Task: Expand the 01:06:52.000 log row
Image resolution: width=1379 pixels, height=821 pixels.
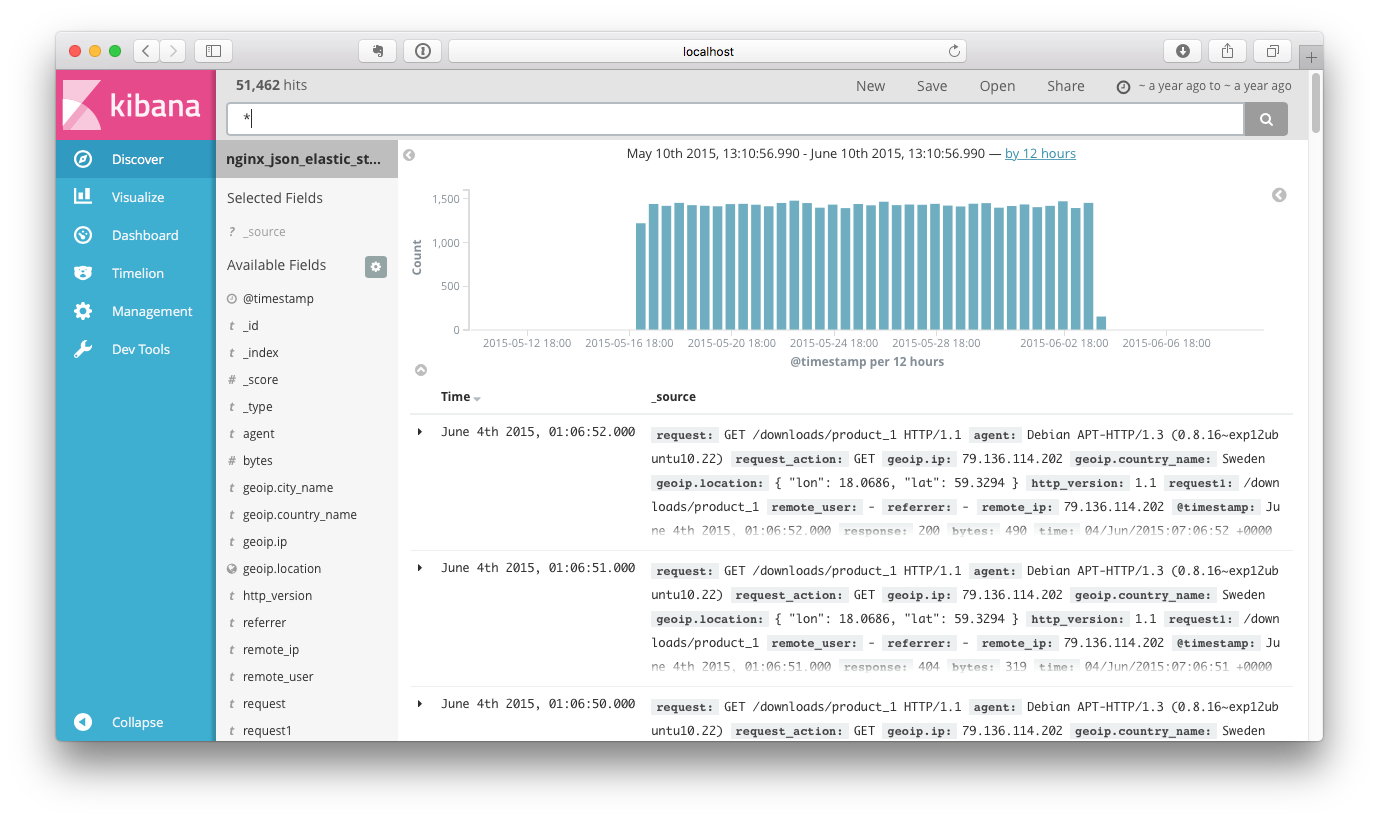Action: [x=420, y=431]
